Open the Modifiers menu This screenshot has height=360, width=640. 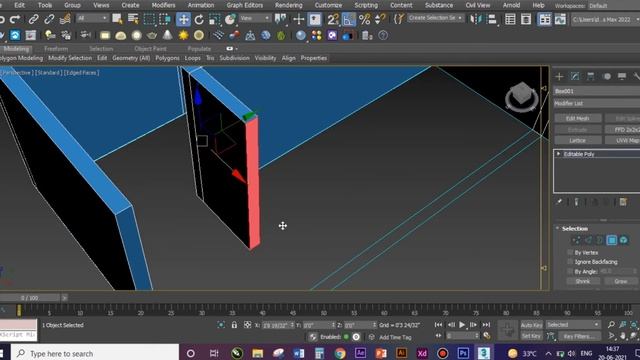[163, 5]
